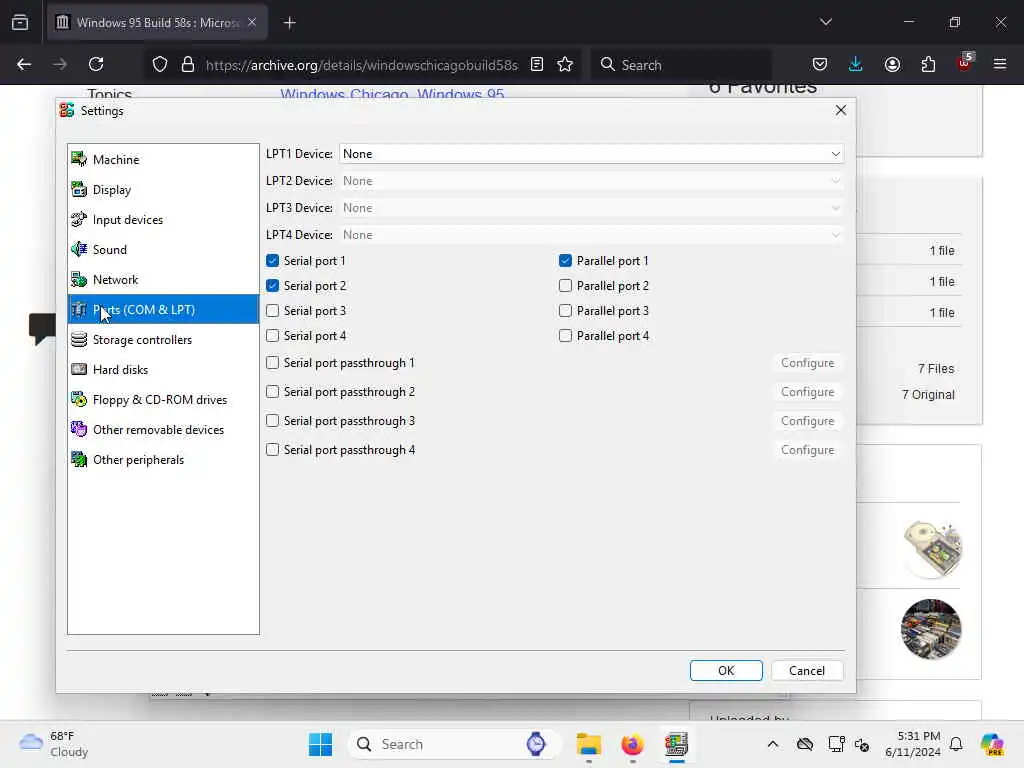Click the circular uploader thumbnail image

(x=931, y=629)
